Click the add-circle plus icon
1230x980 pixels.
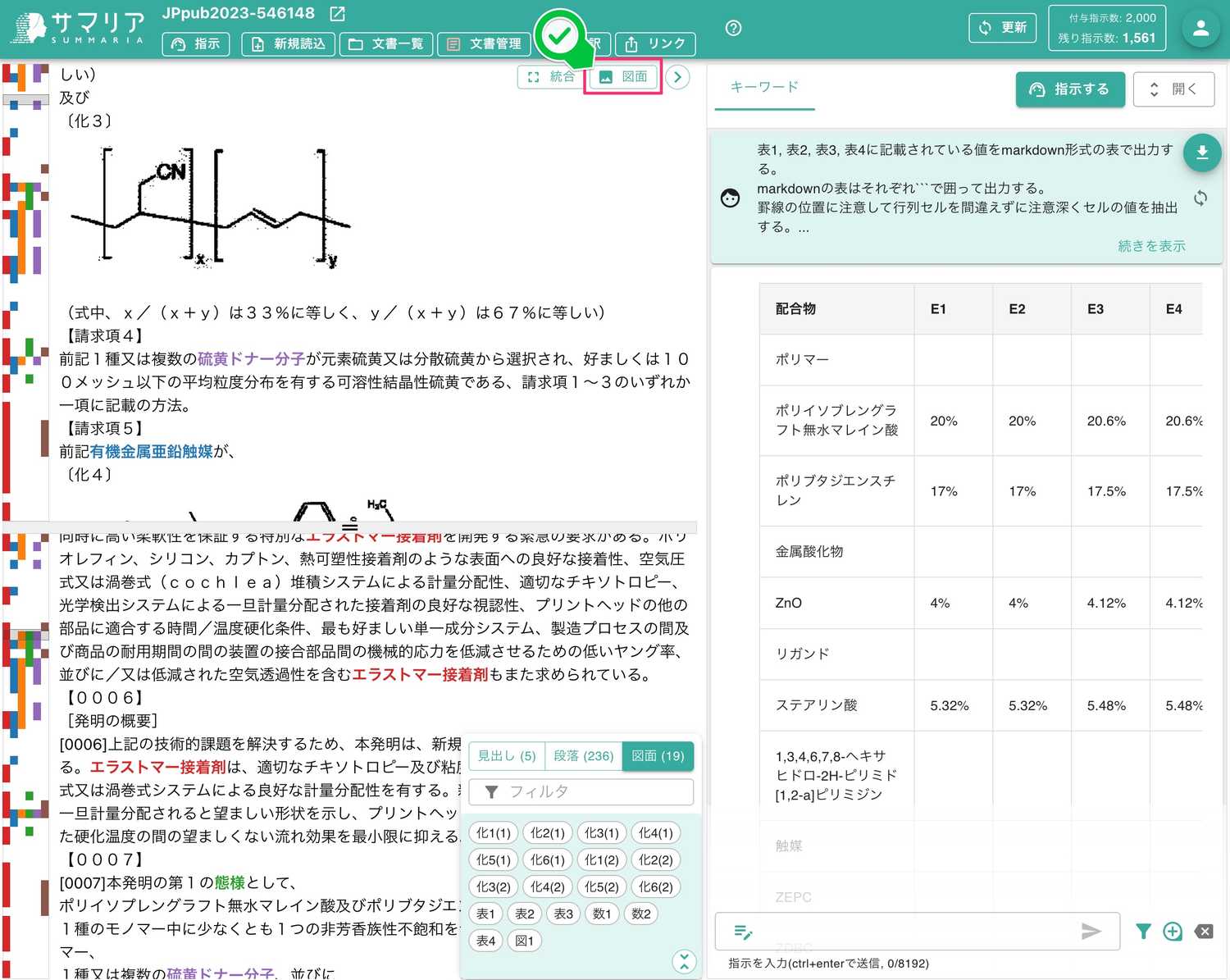coord(1173,932)
